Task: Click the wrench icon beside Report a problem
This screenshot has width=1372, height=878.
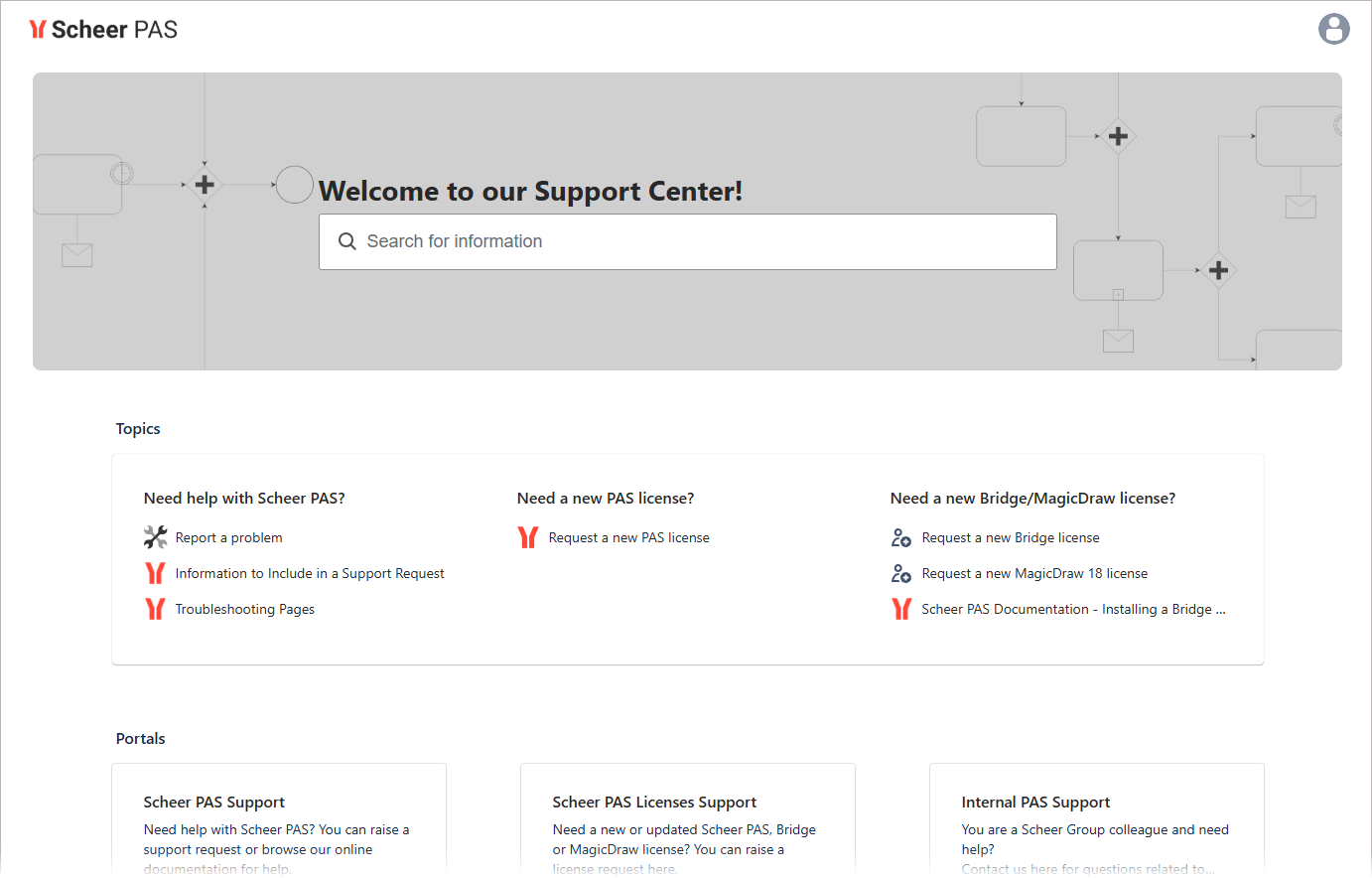Action: coord(156,537)
